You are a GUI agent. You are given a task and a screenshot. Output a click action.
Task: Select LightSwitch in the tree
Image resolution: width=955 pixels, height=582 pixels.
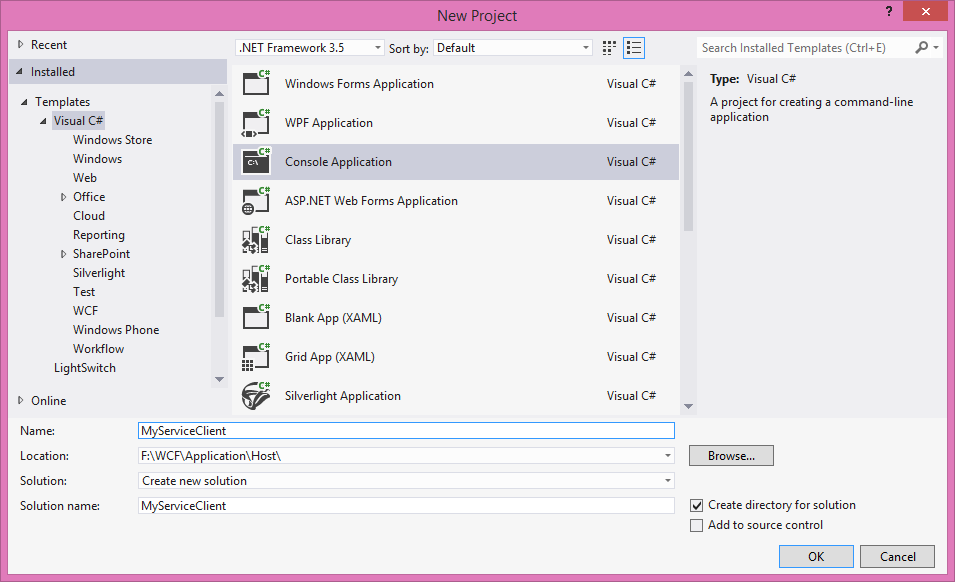point(85,368)
